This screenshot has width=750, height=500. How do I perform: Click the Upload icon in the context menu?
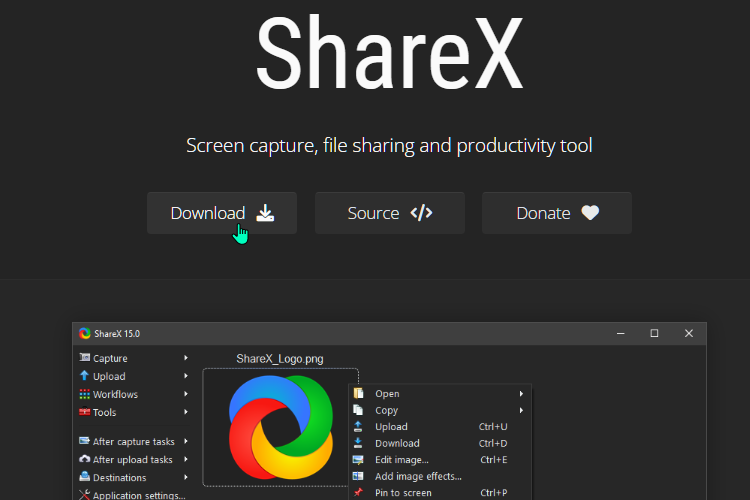(x=358, y=426)
